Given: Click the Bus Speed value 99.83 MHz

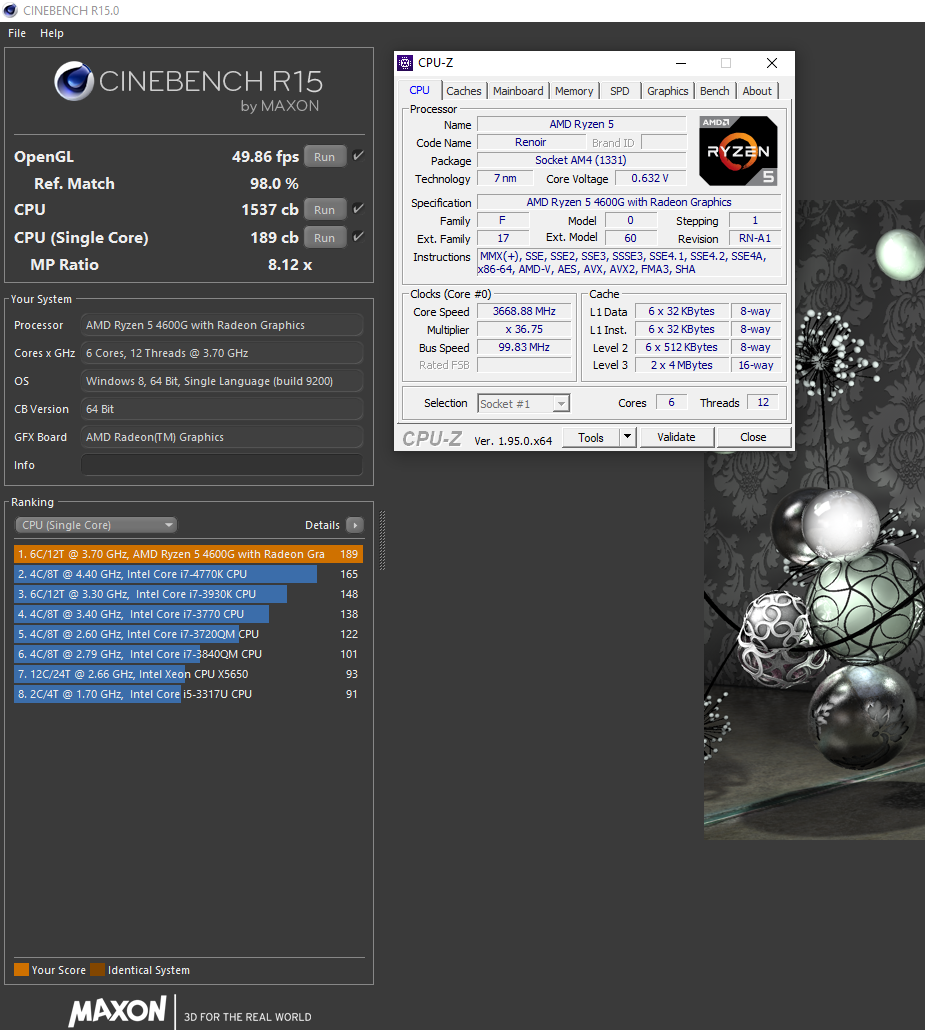Looking at the screenshot, I should (524, 347).
